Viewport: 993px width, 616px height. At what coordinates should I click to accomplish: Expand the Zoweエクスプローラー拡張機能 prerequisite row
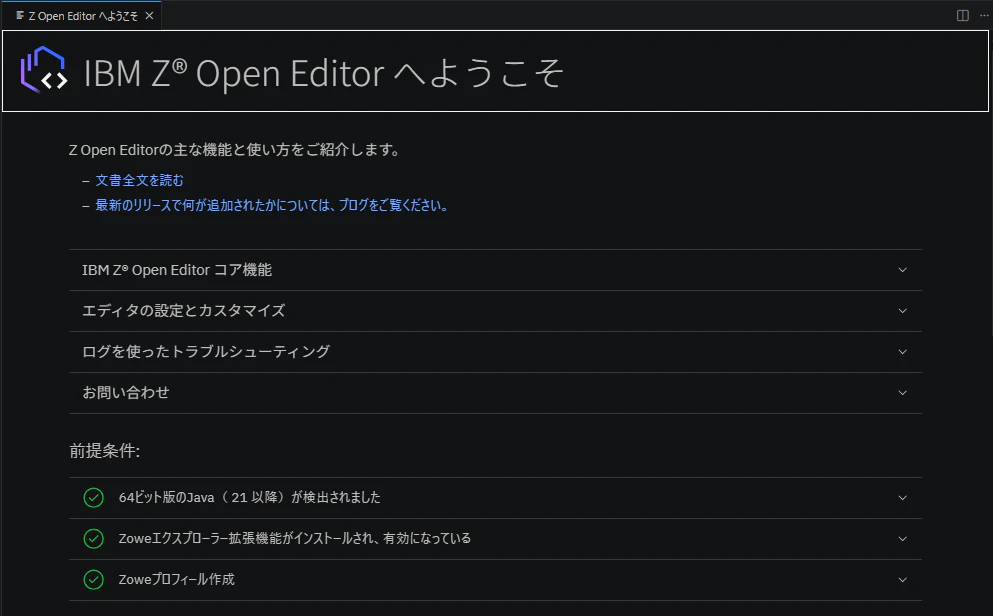[495, 539]
